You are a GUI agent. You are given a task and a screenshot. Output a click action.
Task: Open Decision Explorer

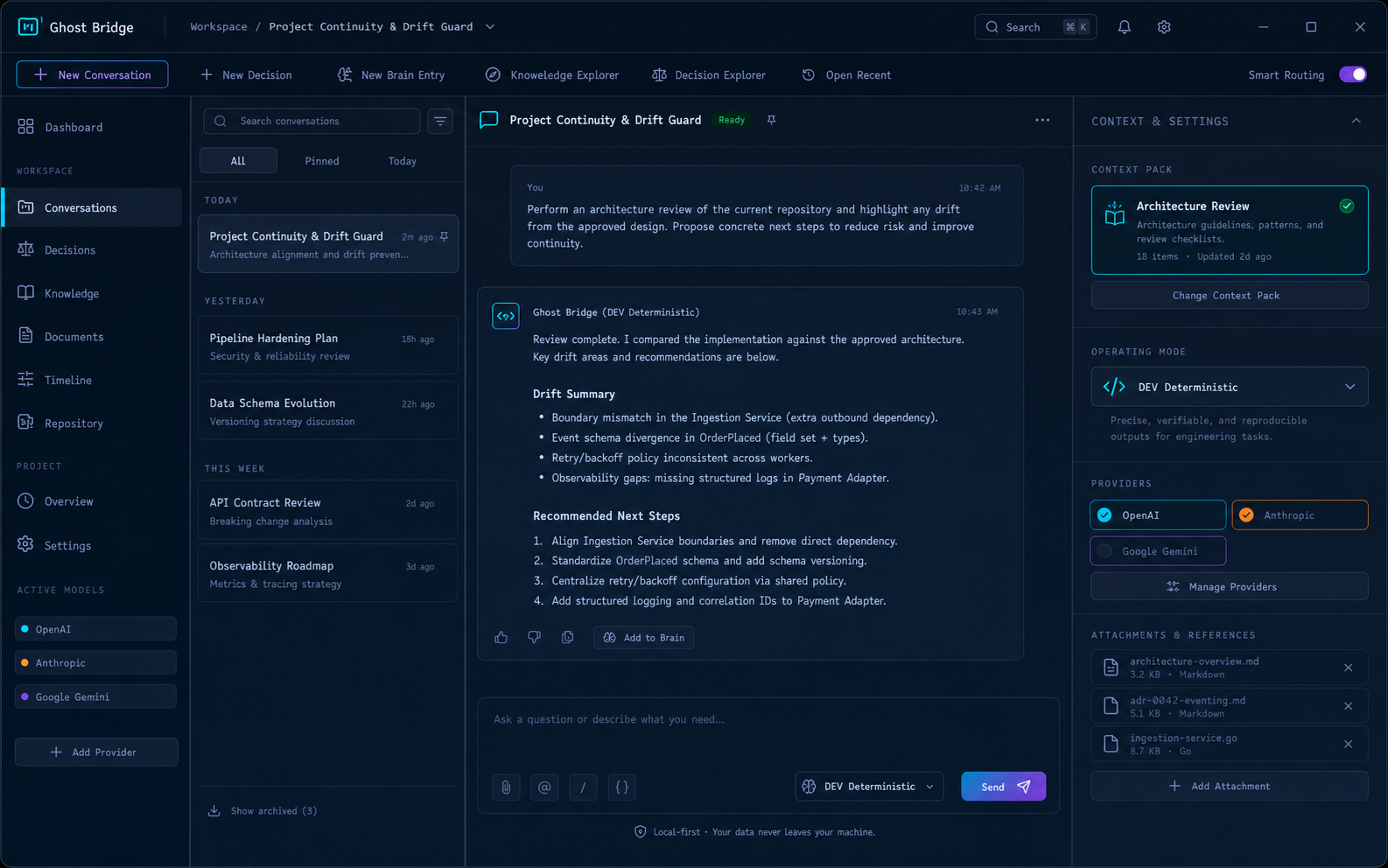(x=709, y=75)
